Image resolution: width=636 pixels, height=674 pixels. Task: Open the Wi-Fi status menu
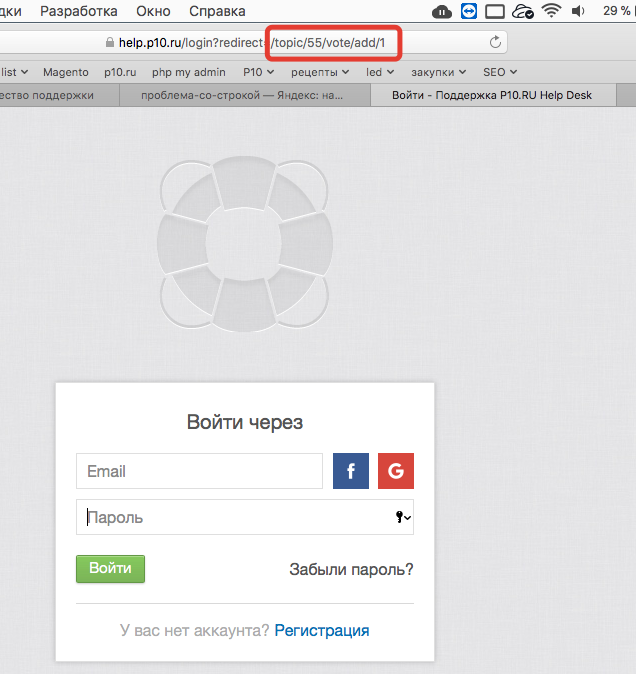tap(551, 12)
